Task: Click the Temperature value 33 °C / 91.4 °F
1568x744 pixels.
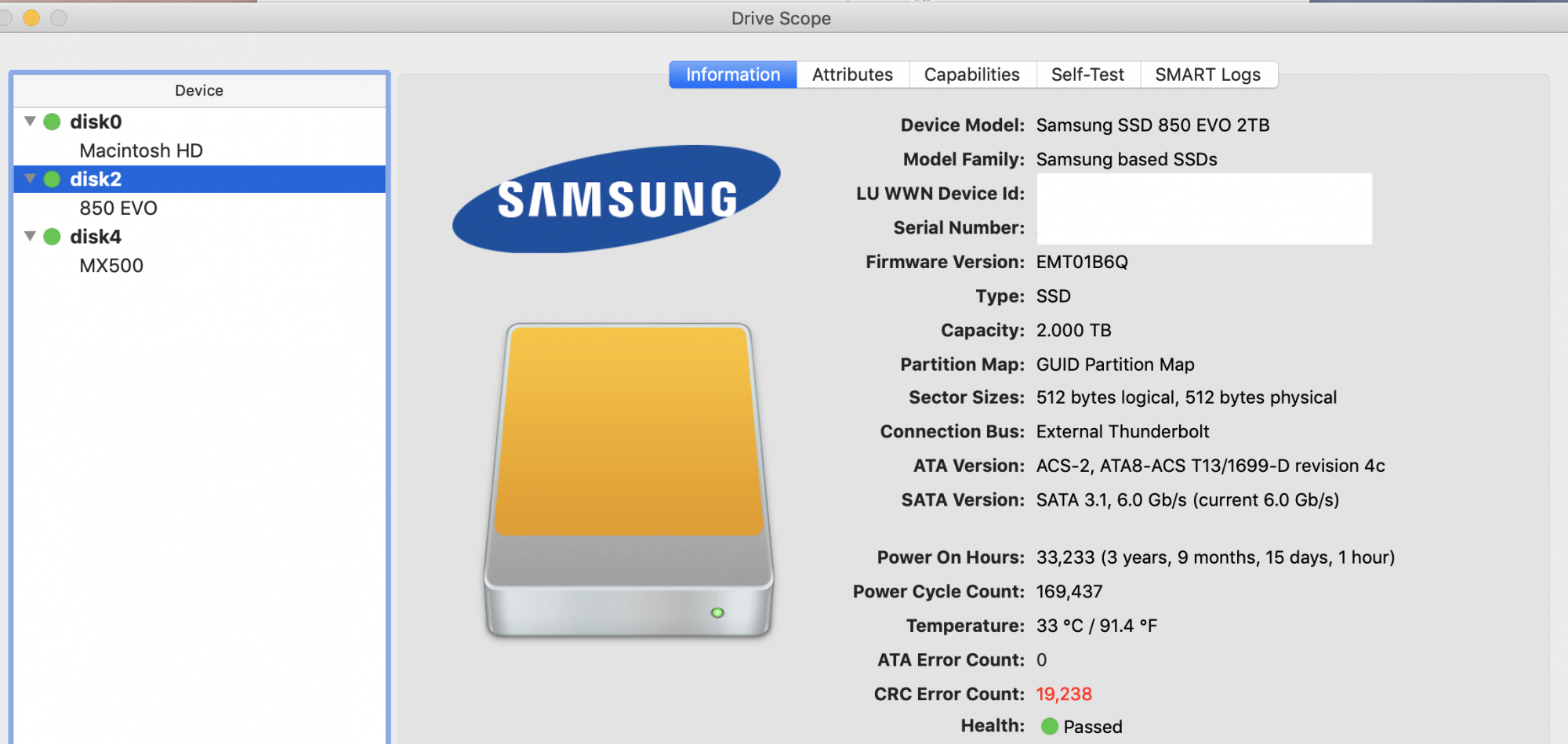Action: (x=1096, y=626)
